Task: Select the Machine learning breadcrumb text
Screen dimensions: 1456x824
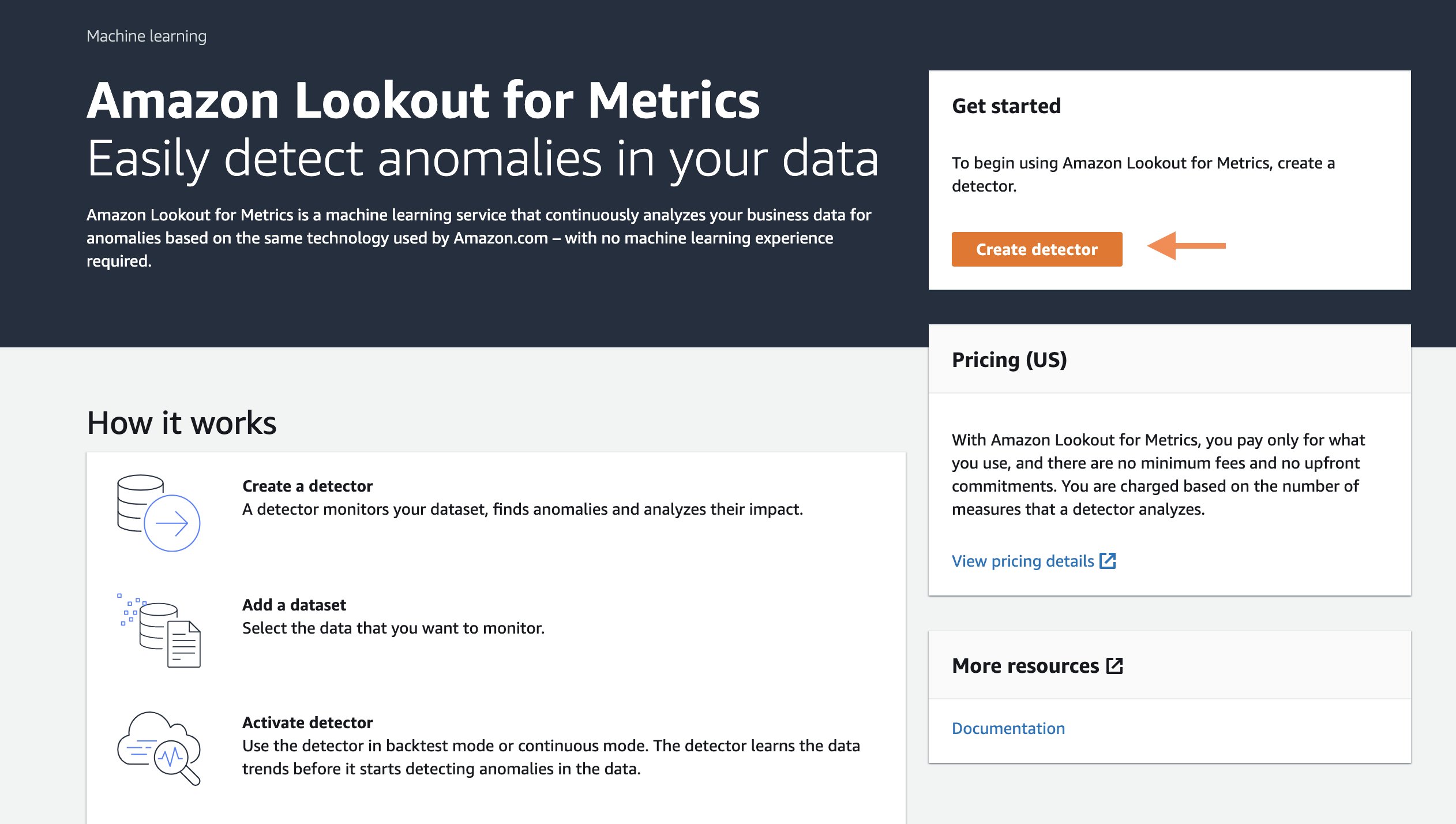Action: coord(147,36)
